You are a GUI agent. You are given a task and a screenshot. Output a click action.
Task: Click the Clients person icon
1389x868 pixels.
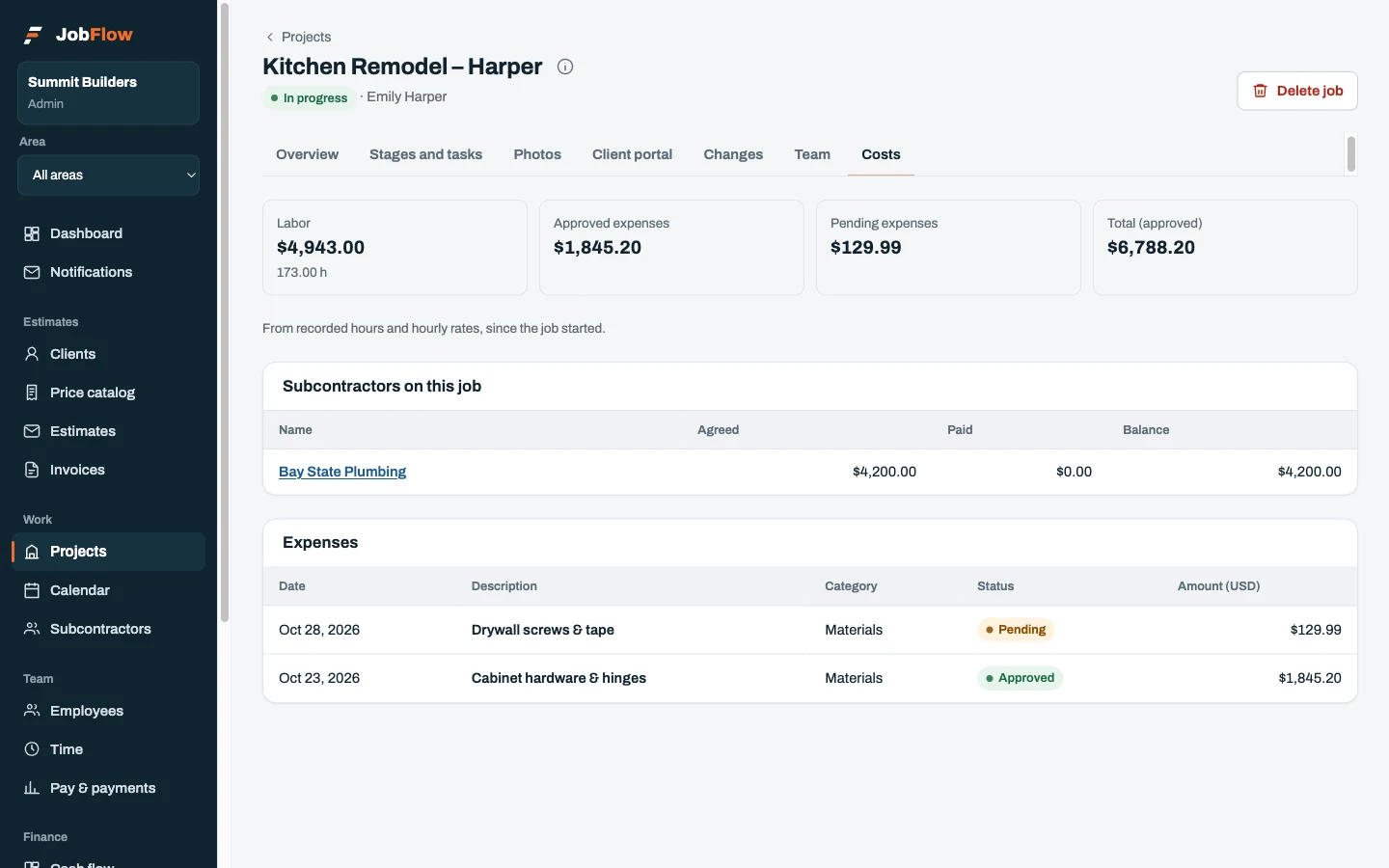(x=32, y=354)
